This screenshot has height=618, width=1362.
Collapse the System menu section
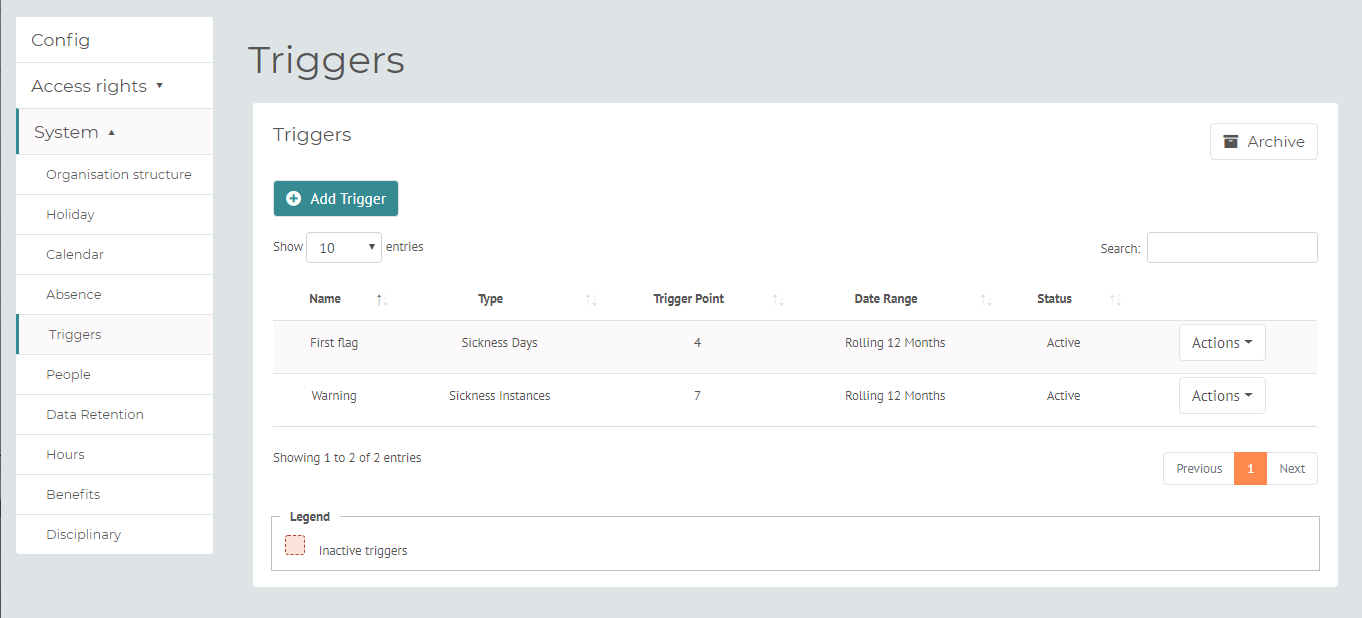tap(114, 132)
